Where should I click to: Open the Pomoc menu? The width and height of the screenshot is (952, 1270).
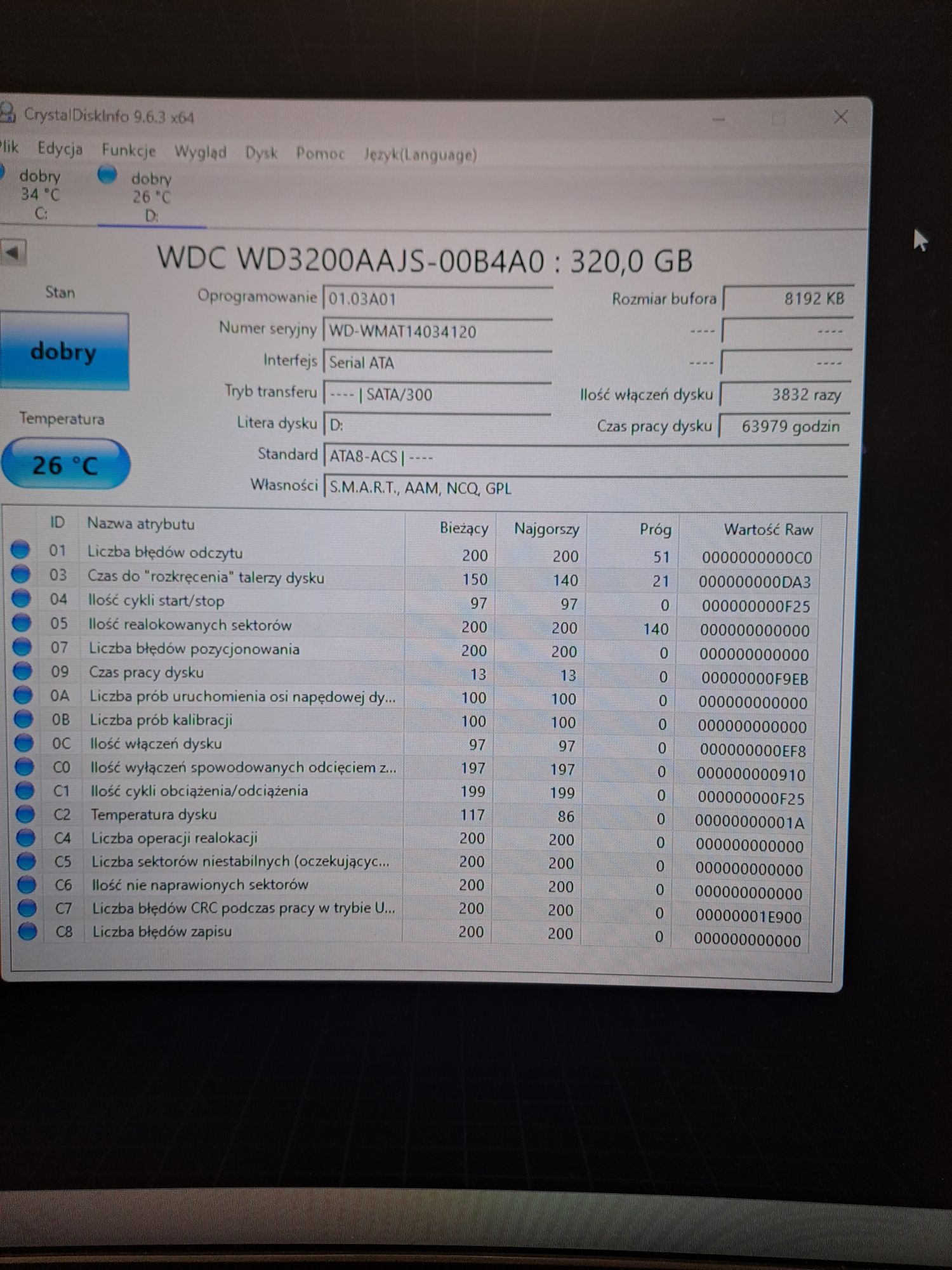(320, 154)
